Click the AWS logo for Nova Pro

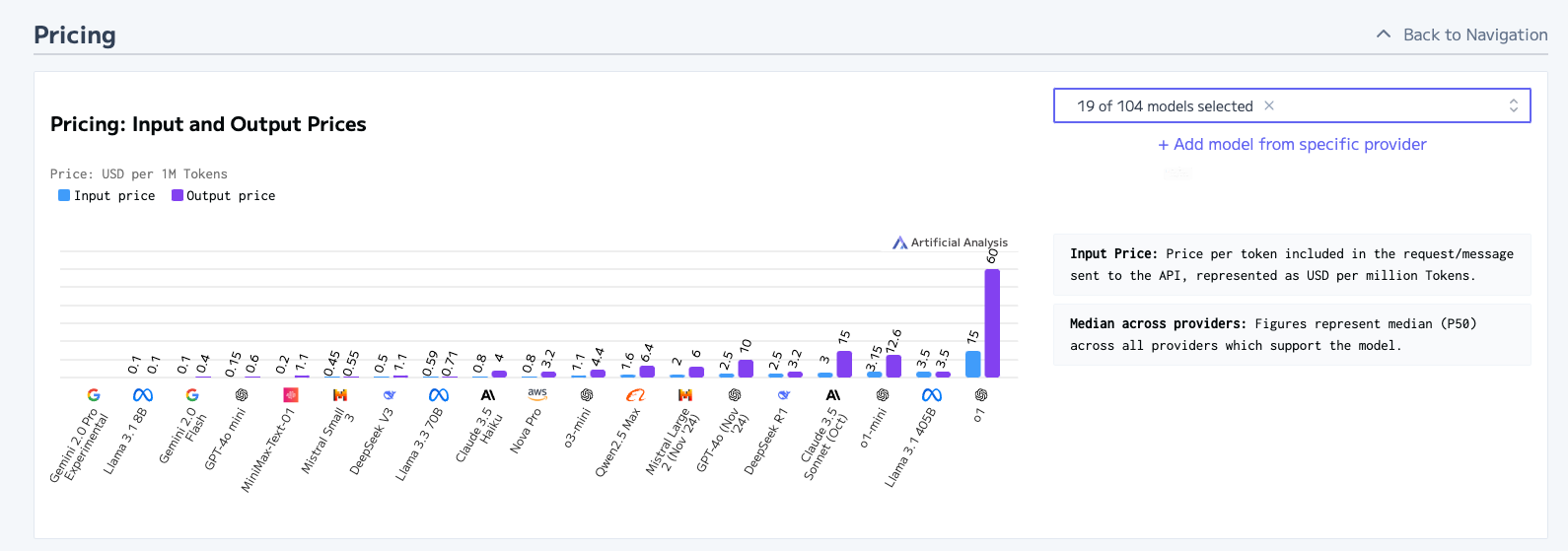tap(537, 393)
